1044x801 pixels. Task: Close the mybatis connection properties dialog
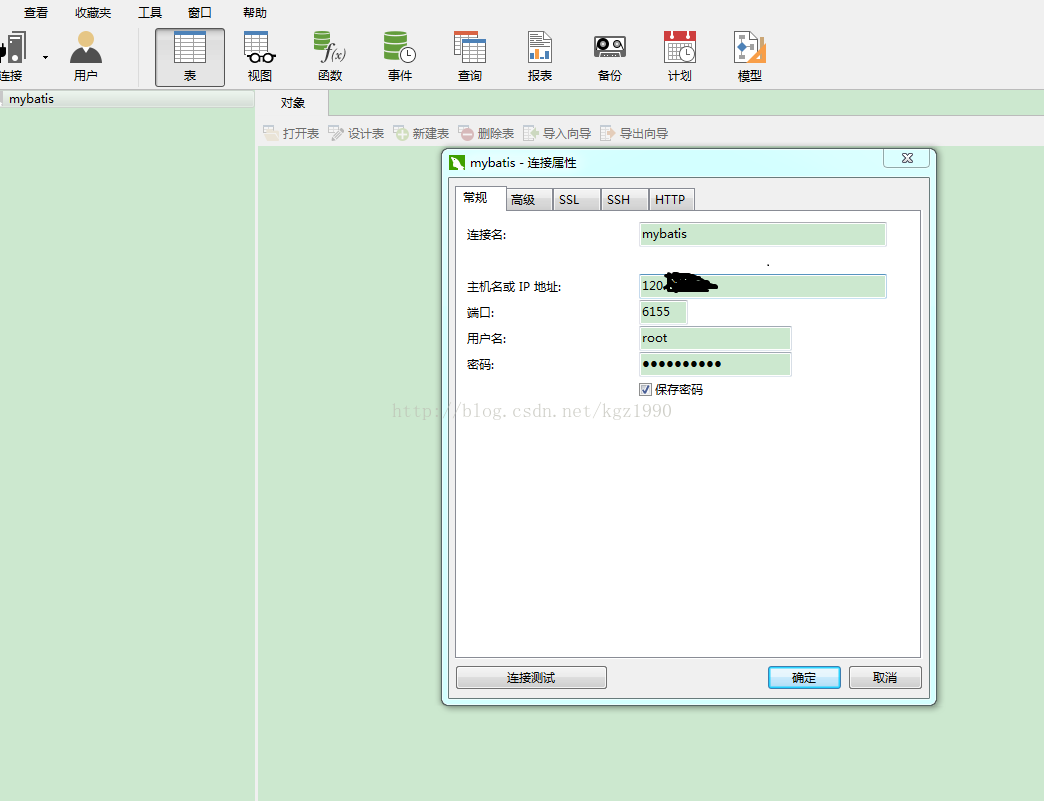tap(907, 158)
